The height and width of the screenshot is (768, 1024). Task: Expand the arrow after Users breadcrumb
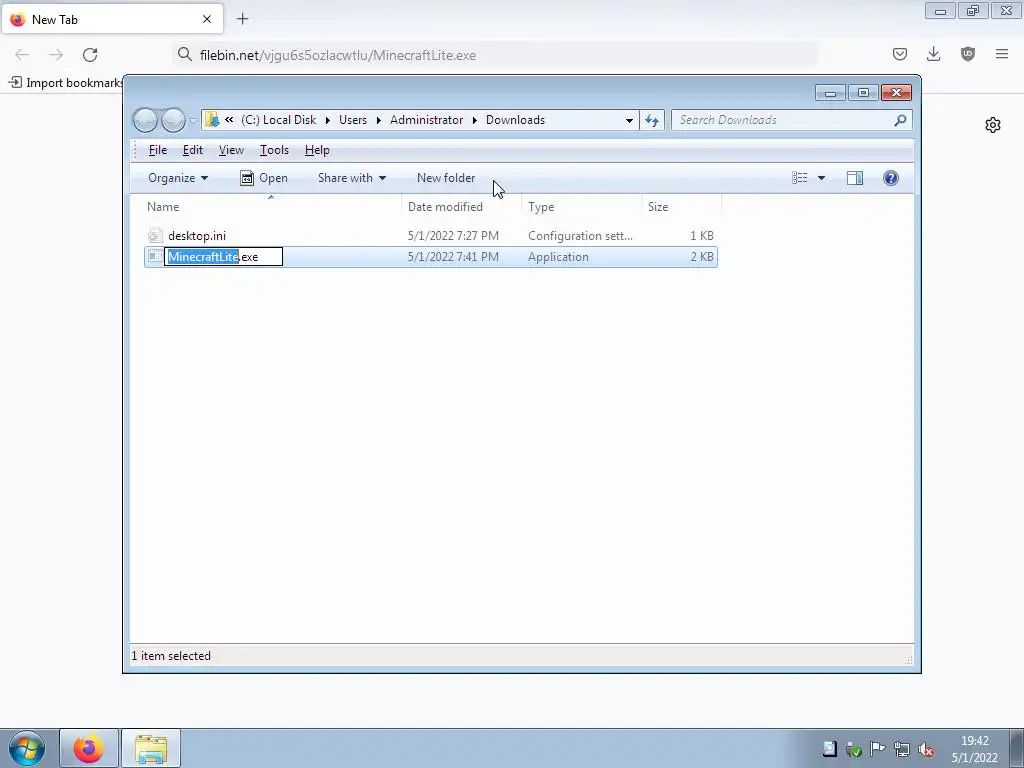tap(378, 120)
